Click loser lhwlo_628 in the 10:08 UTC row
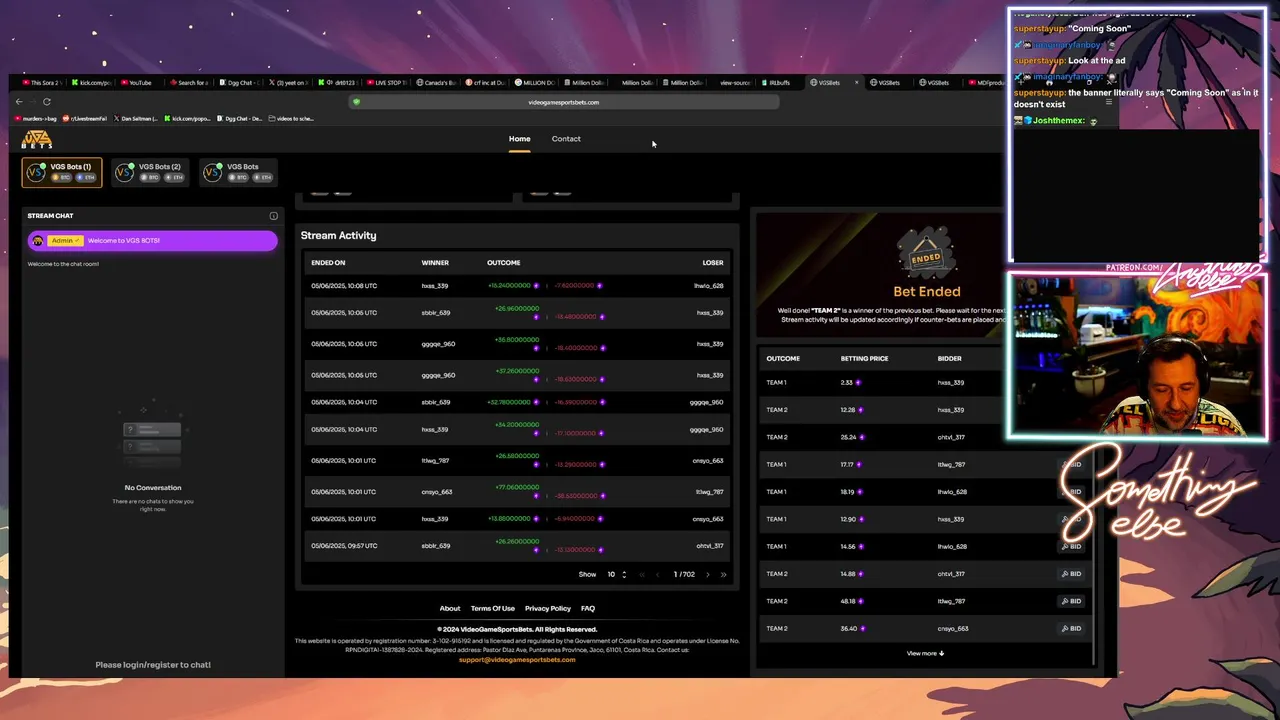Image resolution: width=1280 pixels, height=720 pixels. click(x=708, y=286)
